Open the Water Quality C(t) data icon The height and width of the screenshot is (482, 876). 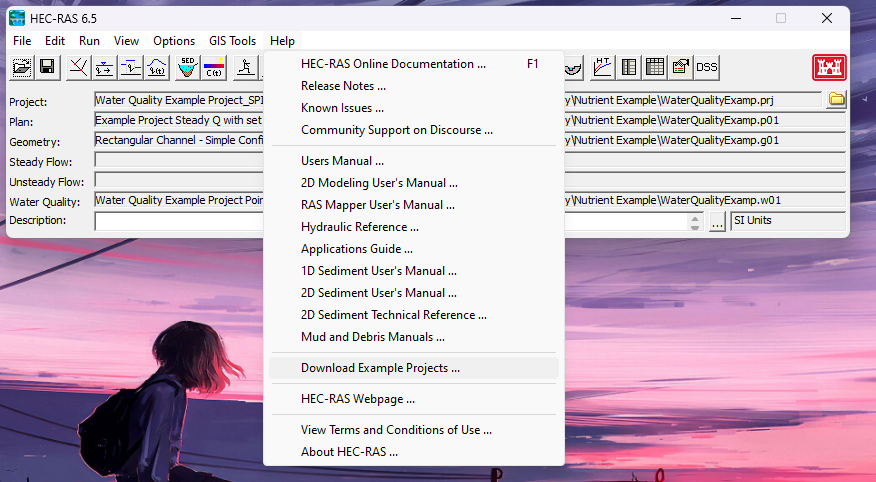214,68
